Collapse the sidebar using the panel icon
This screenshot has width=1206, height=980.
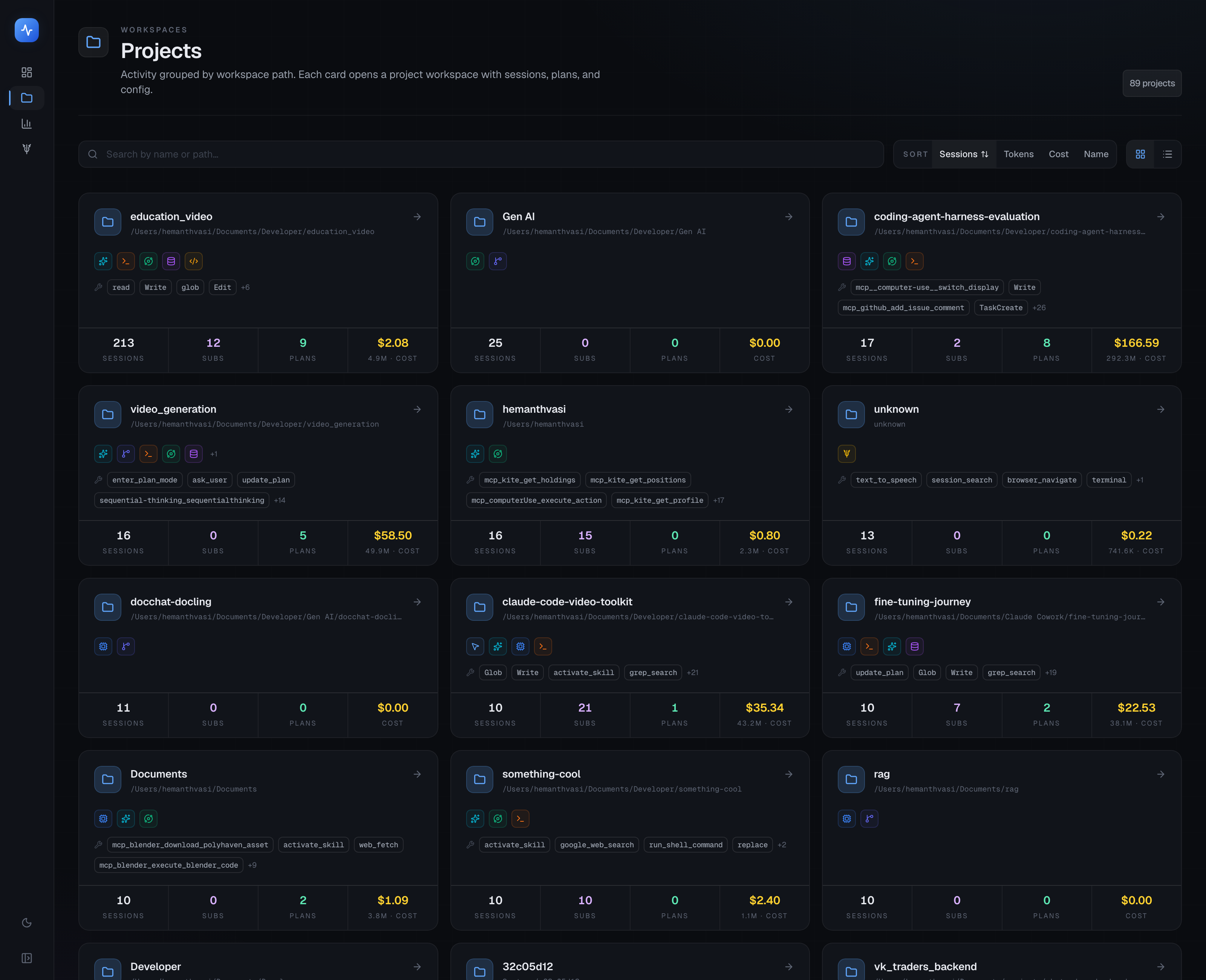point(26,958)
